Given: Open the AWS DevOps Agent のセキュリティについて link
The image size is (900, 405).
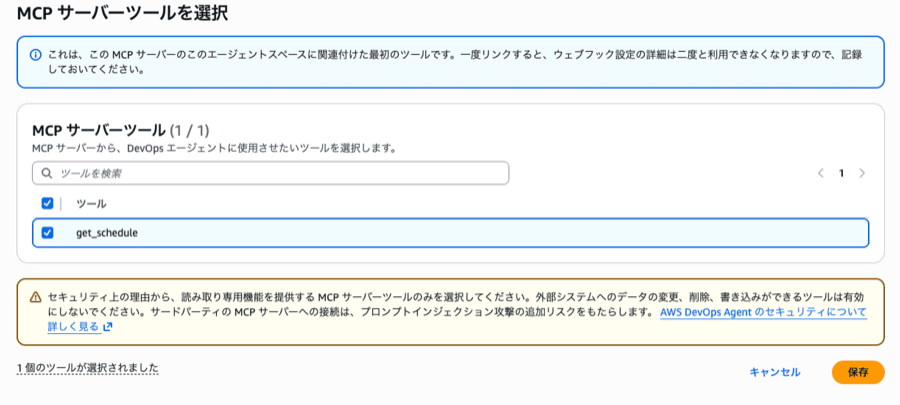Looking at the screenshot, I should [x=763, y=312].
